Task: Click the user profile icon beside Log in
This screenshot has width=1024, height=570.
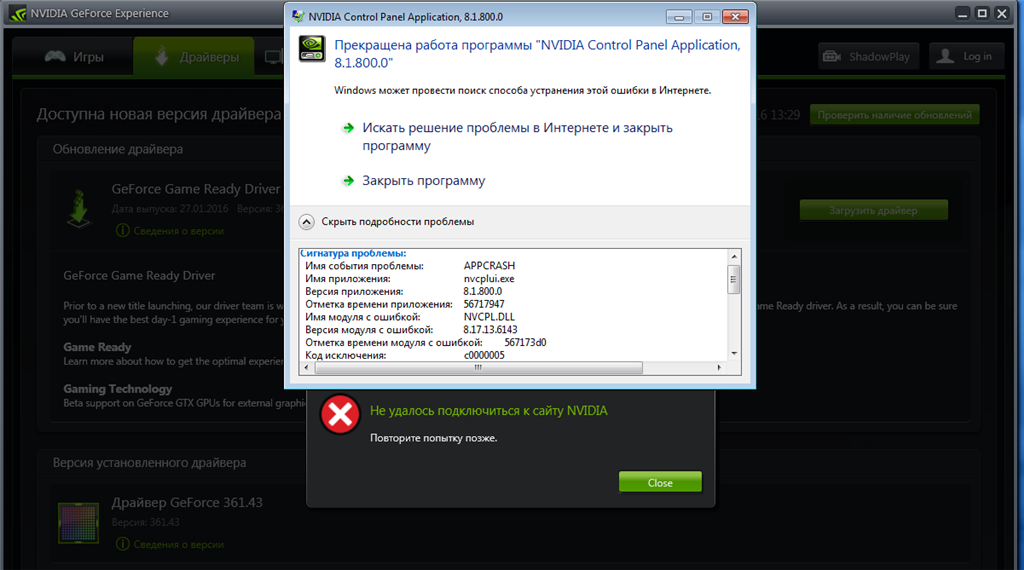Action: click(944, 57)
